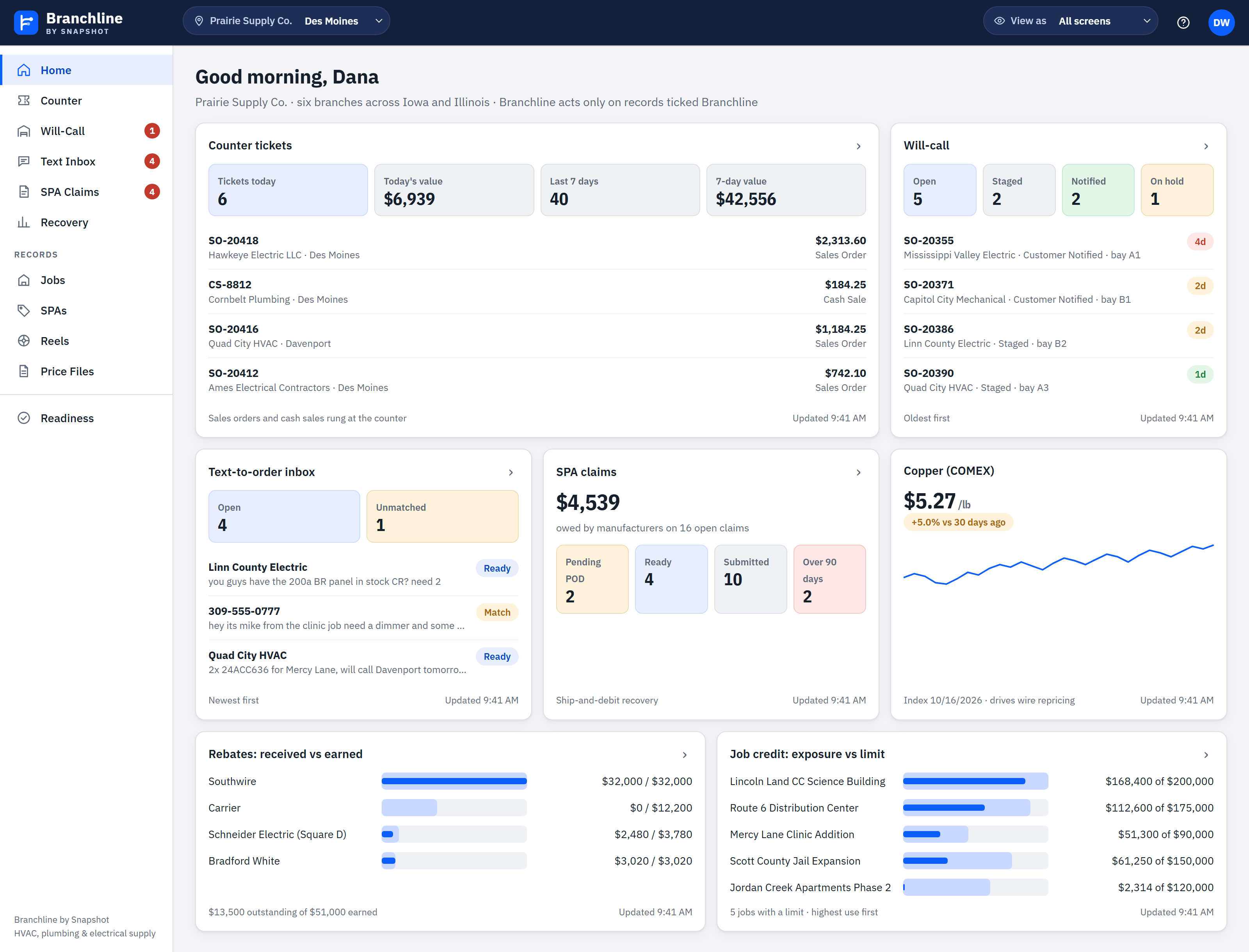The image size is (1249, 952).
Task: Open the DW user avatar
Action: click(x=1221, y=23)
